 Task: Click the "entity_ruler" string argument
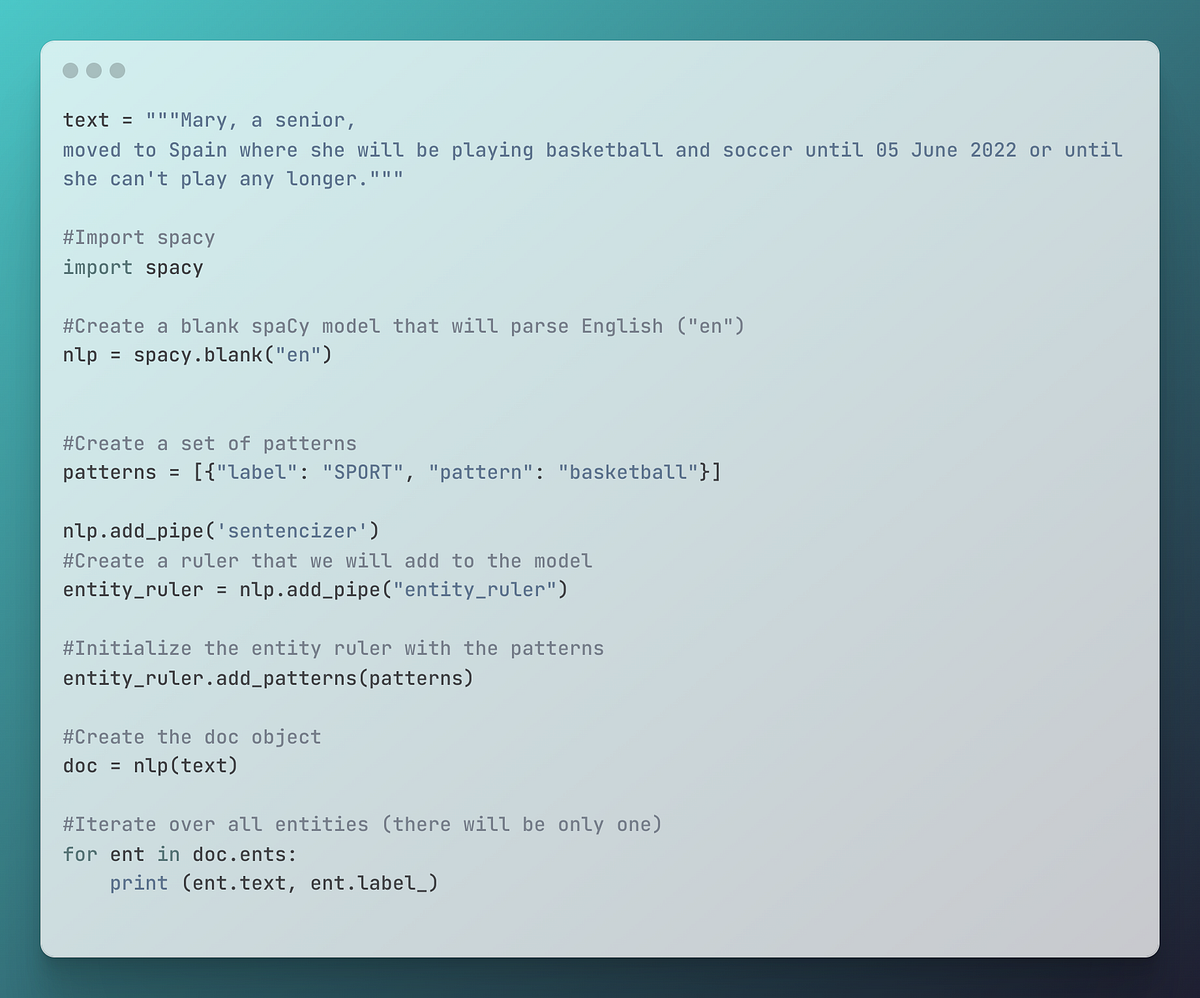click(475, 589)
